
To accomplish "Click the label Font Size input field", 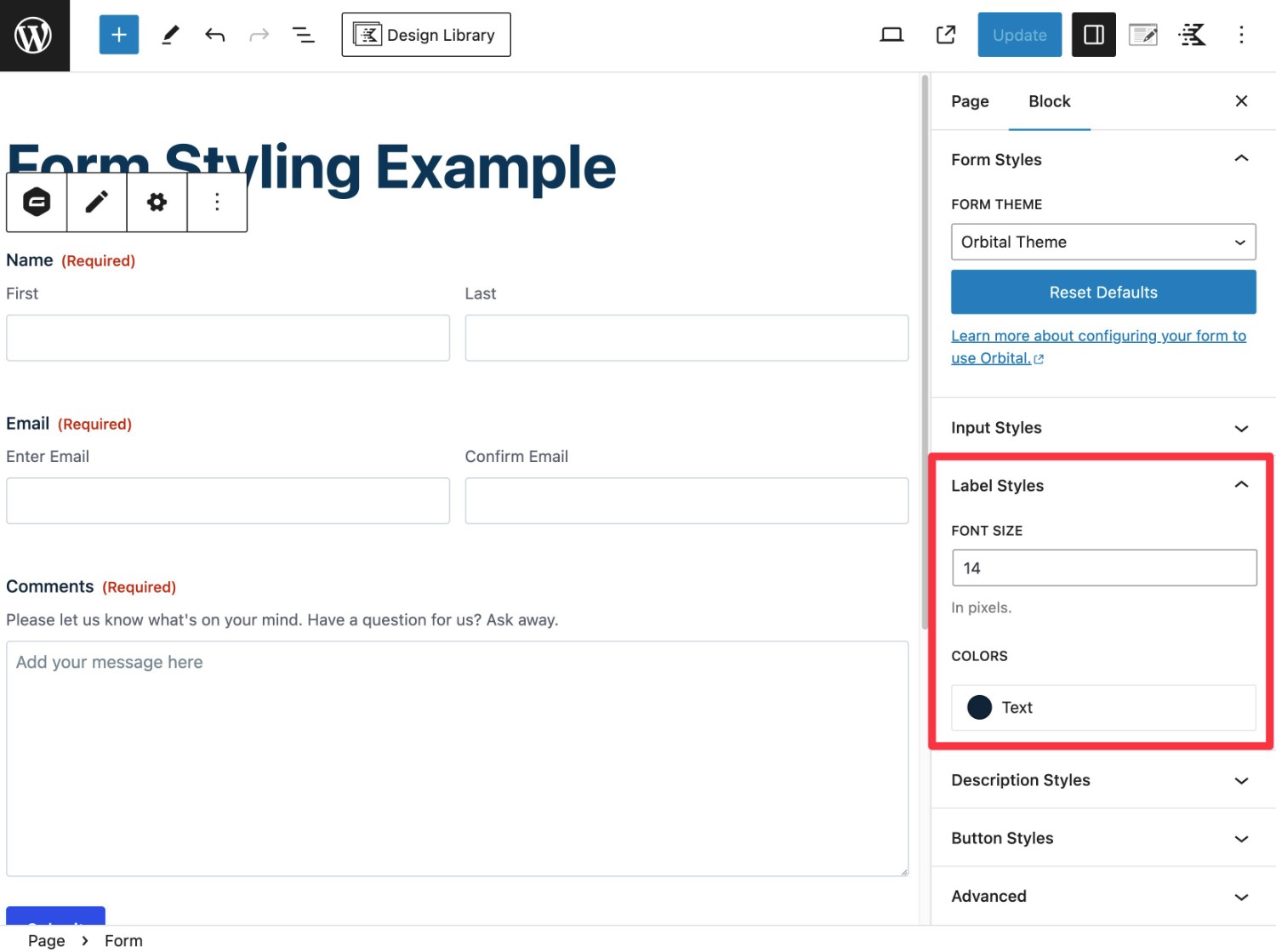I will click(1103, 568).
